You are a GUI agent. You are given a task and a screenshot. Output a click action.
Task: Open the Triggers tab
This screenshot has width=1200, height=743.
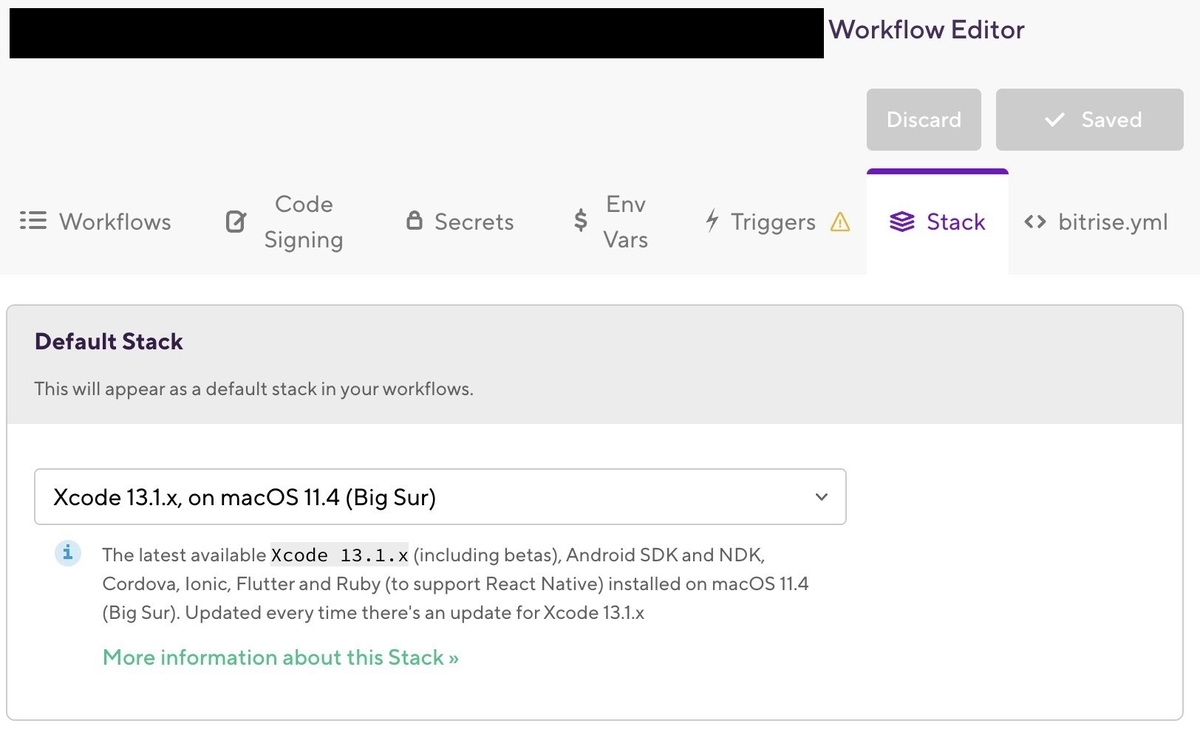[x=777, y=222]
